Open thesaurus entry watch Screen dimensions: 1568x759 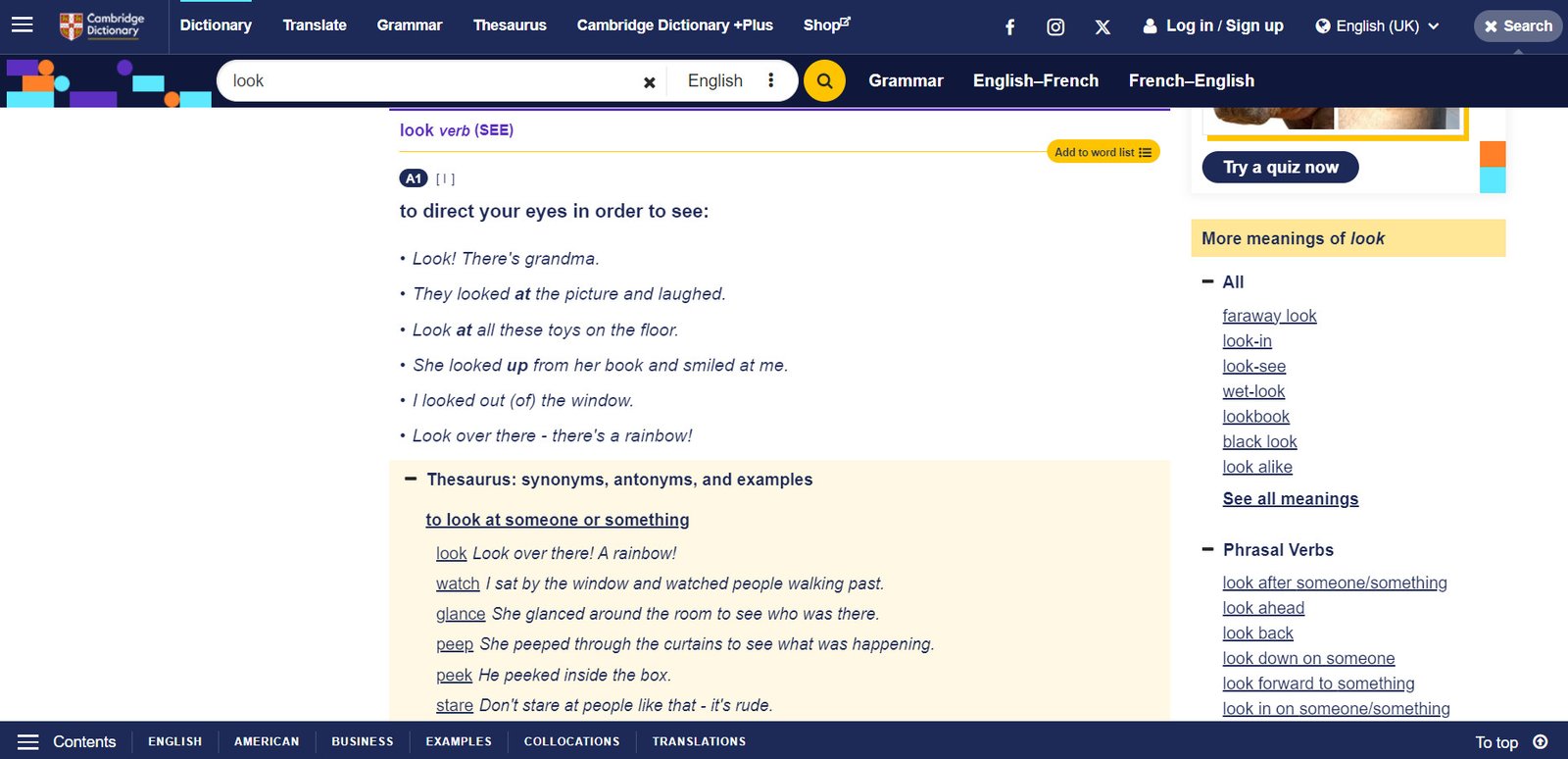coord(458,583)
